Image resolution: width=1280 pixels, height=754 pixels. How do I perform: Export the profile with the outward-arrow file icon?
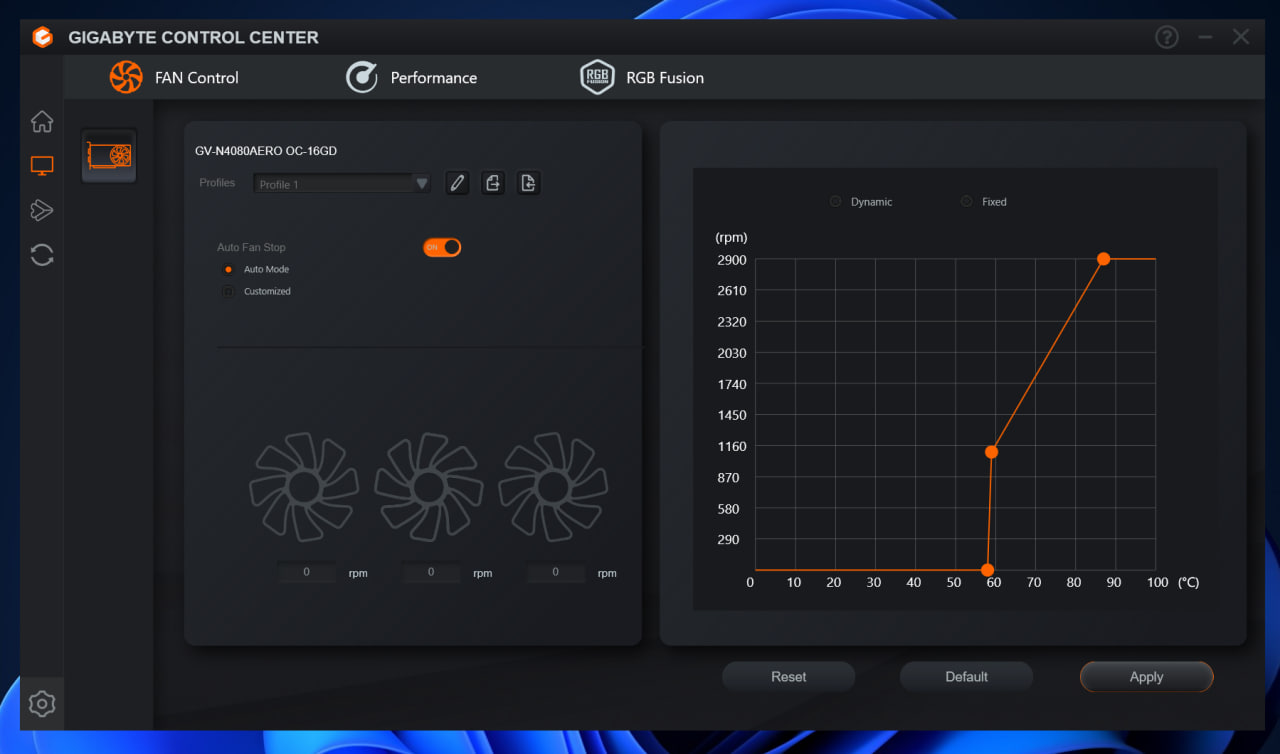point(493,183)
